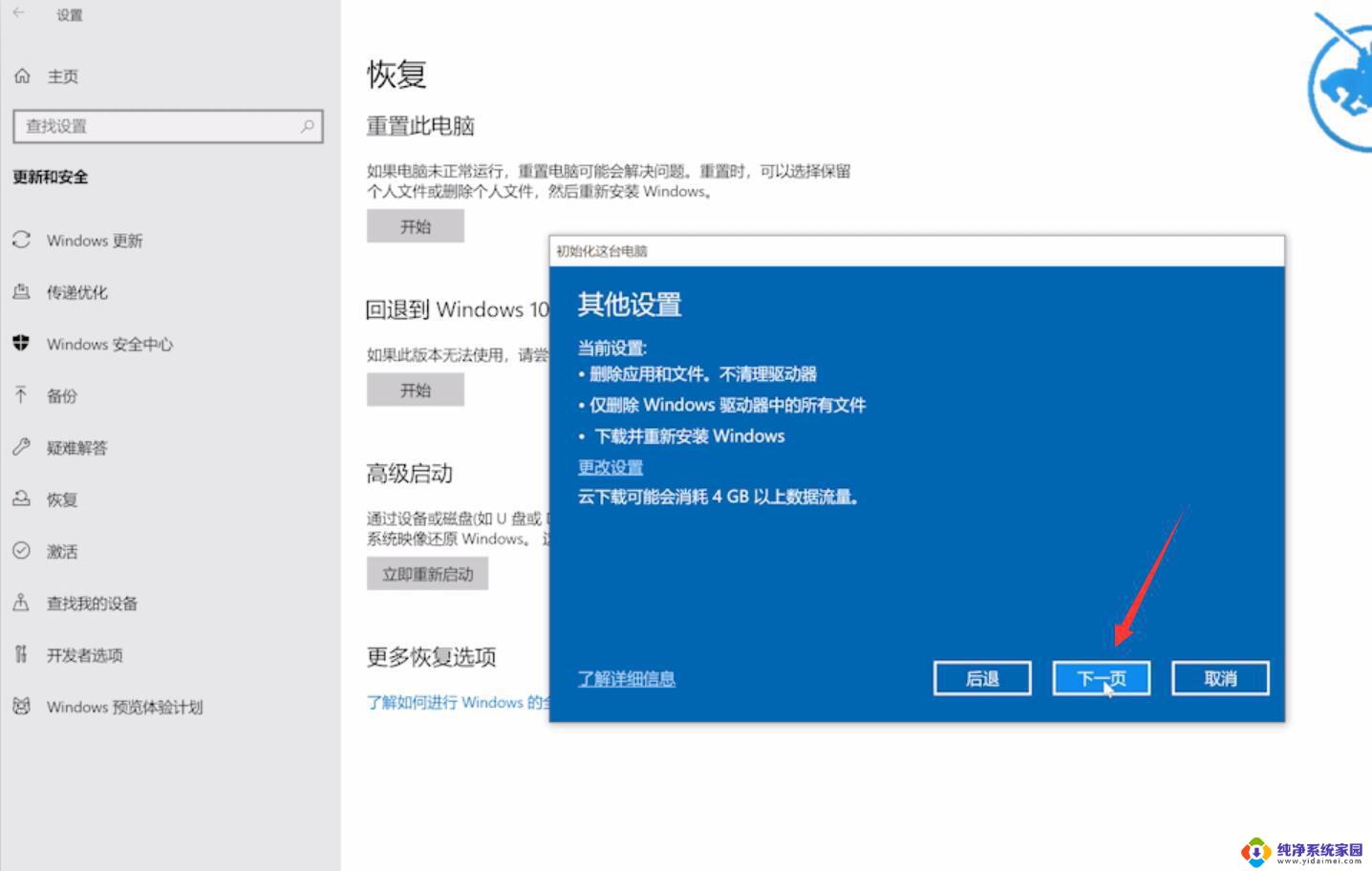Open the home icon in the sidebar
The height and width of the screenshot is (871, 1372).
[22, 76]
